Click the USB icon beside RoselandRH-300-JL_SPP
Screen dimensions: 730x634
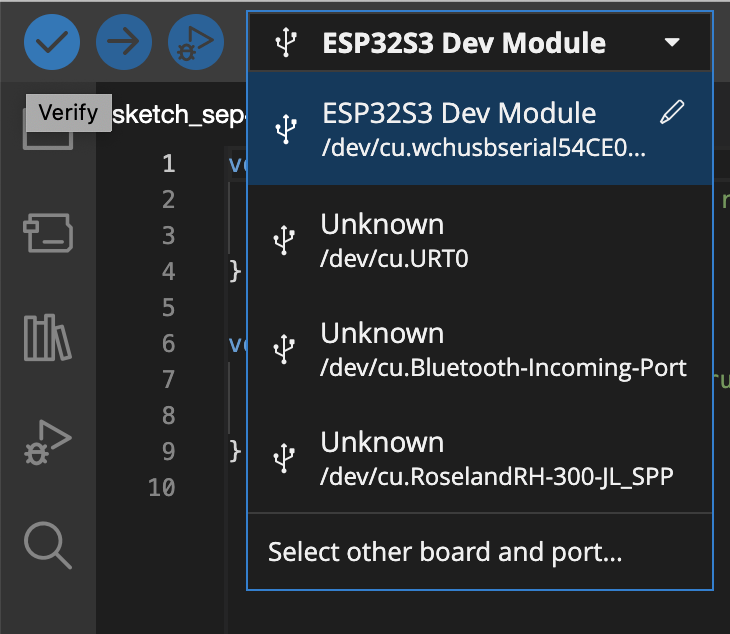(x=284, y=458)
